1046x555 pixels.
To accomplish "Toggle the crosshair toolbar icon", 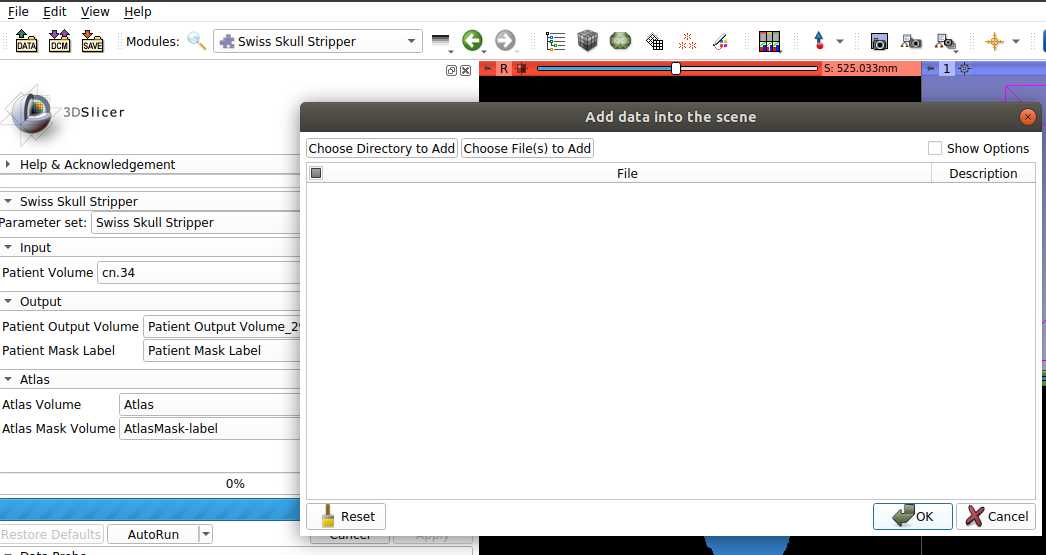I will pyautogui.click(x=994, y=41).
